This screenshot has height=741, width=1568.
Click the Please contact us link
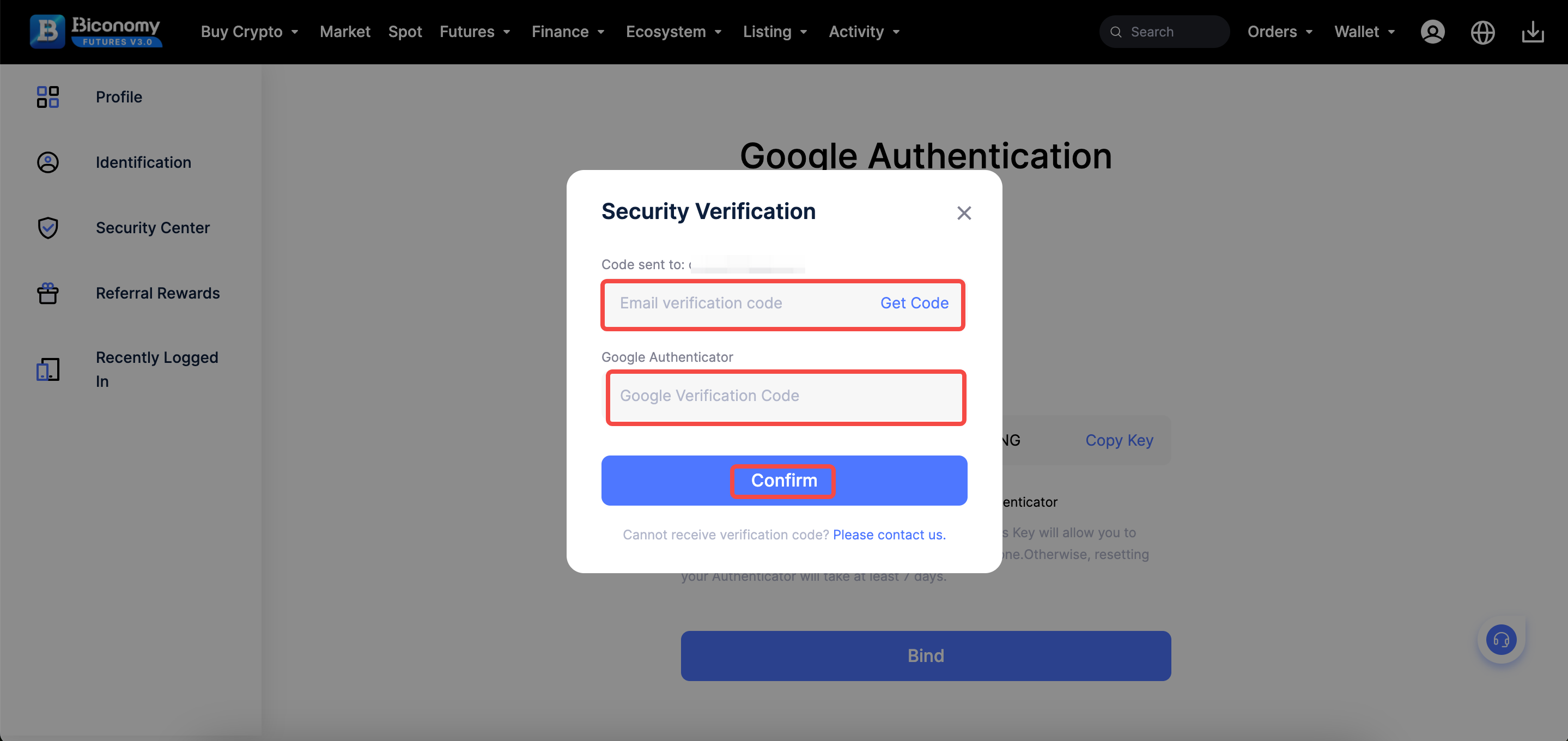(889, 535)
